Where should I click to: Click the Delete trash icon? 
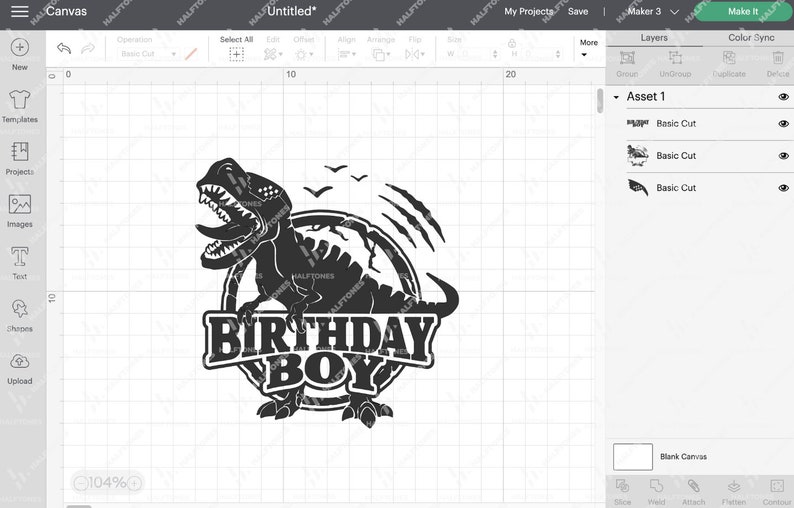coord(778,58)
